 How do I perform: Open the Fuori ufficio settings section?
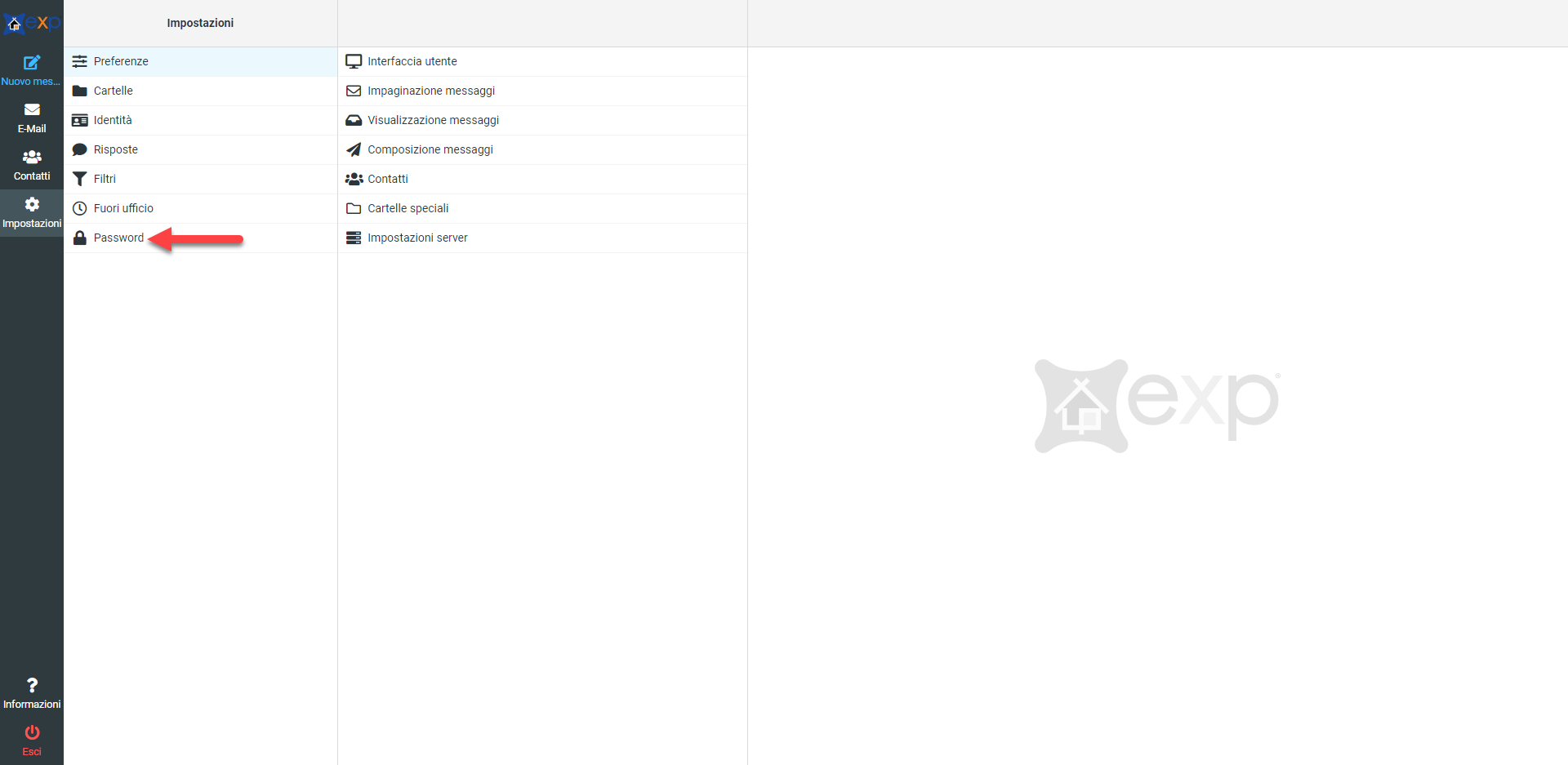click(200, 208)
